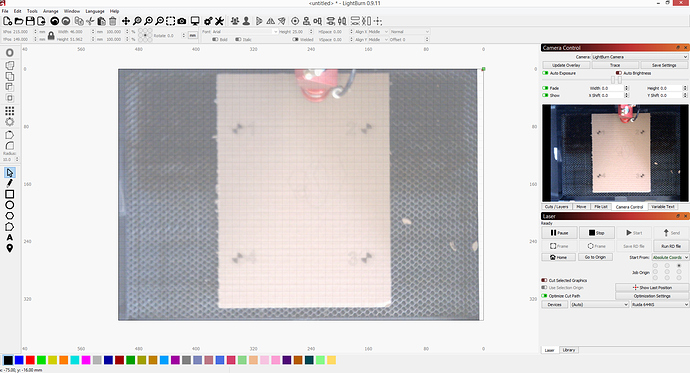
Task: Open the Align Y Middle dropdown
Action: (378, 39)
